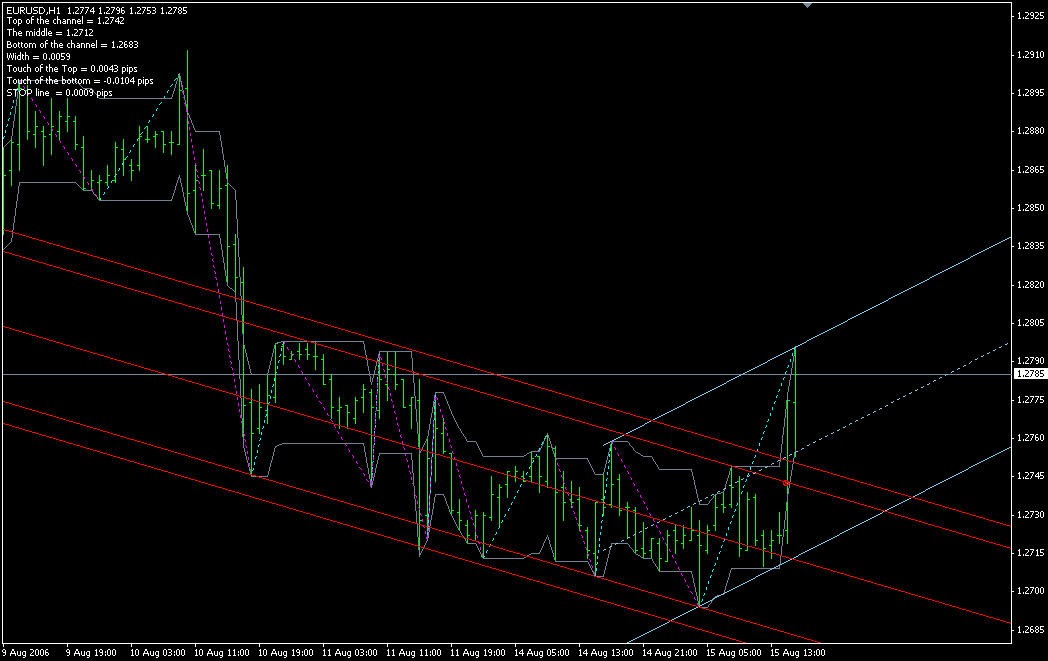
Task: Click 'Touch of the bottom = -0.0104 pips'
Action: coord(80,81)
